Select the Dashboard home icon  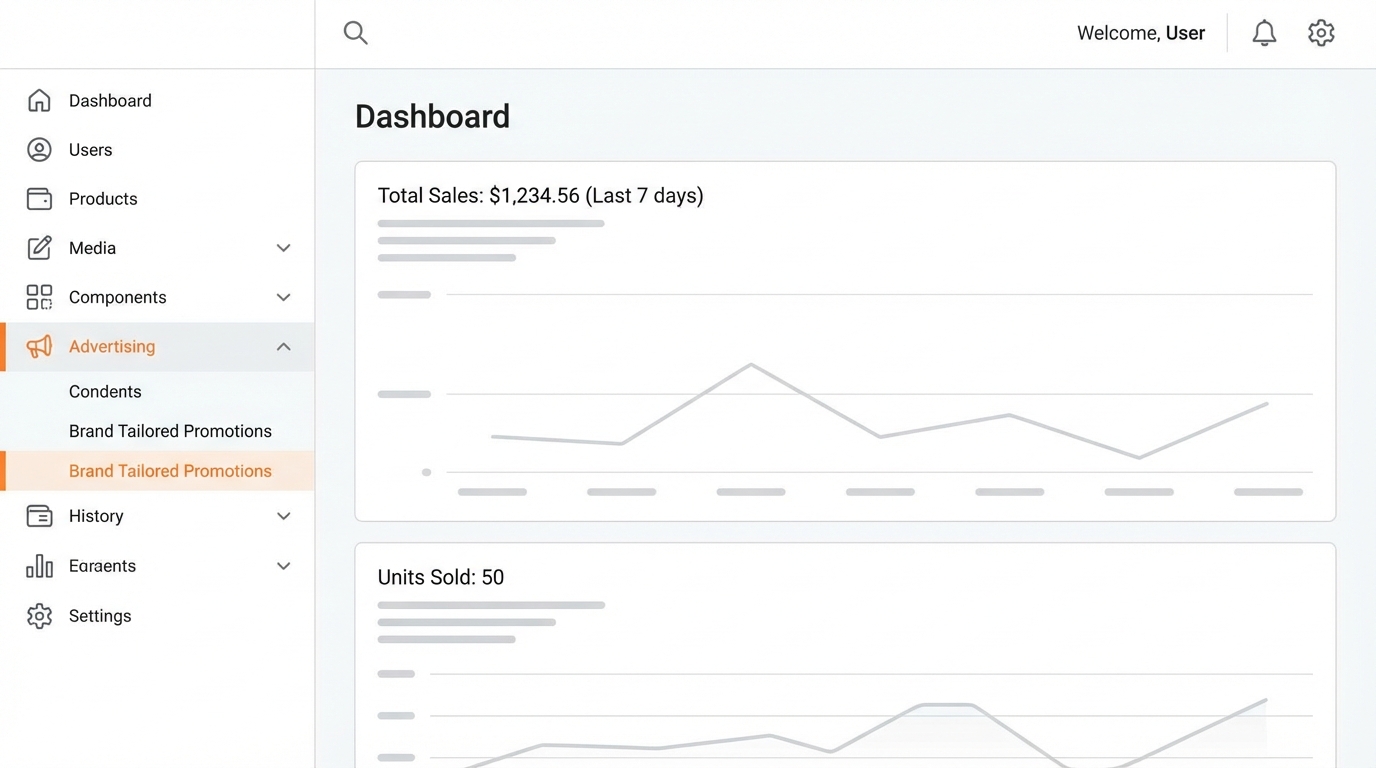coord(39,100)
